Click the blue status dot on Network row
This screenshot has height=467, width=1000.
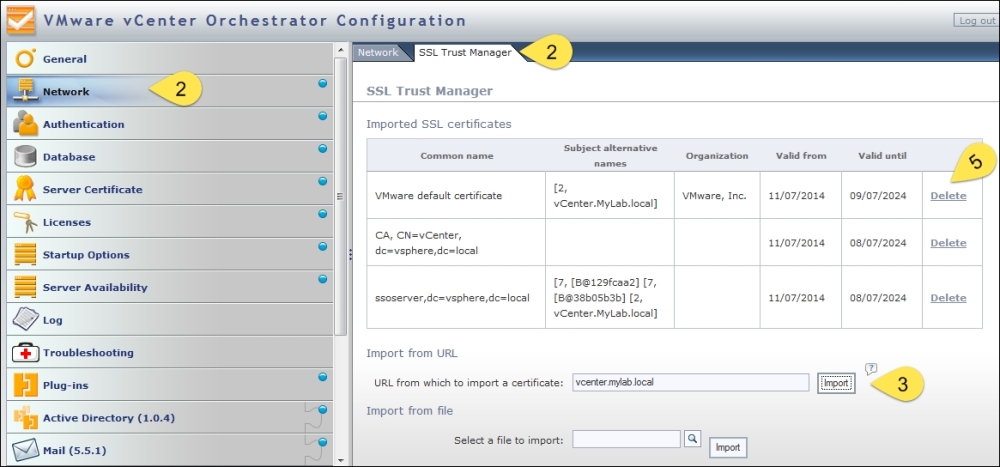point(323,83)
